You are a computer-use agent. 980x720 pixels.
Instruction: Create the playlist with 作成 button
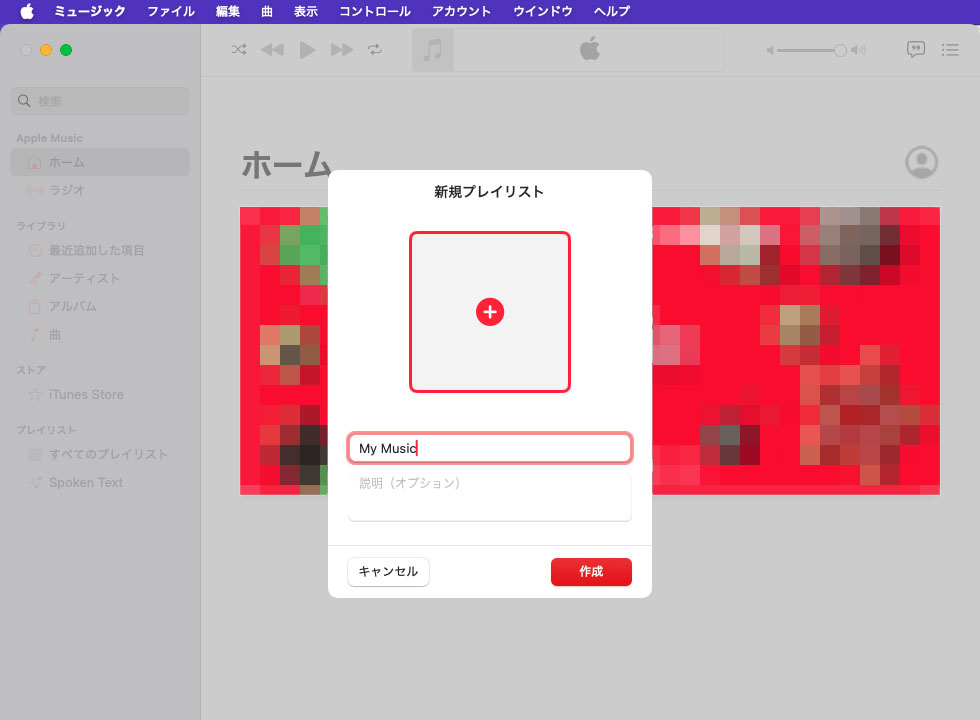coord(591,571)
